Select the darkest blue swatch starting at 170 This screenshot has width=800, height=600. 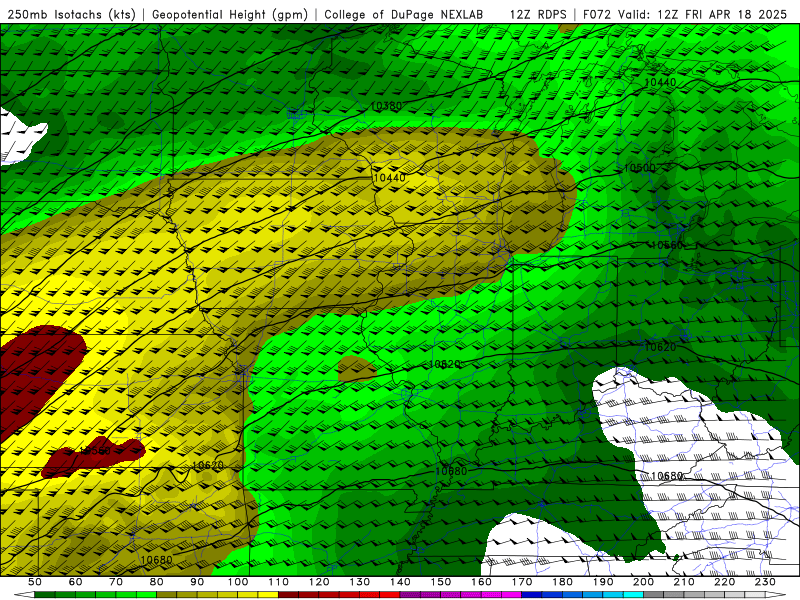[x=532, y=595]
